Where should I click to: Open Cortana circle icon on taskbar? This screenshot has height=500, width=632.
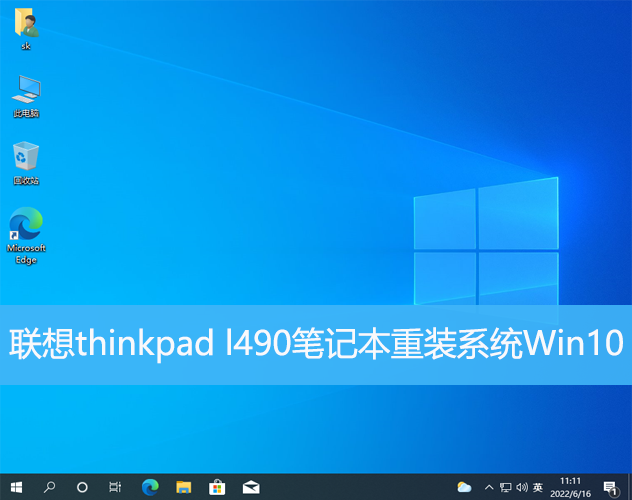pyautogui.click(x=82, y=487)
